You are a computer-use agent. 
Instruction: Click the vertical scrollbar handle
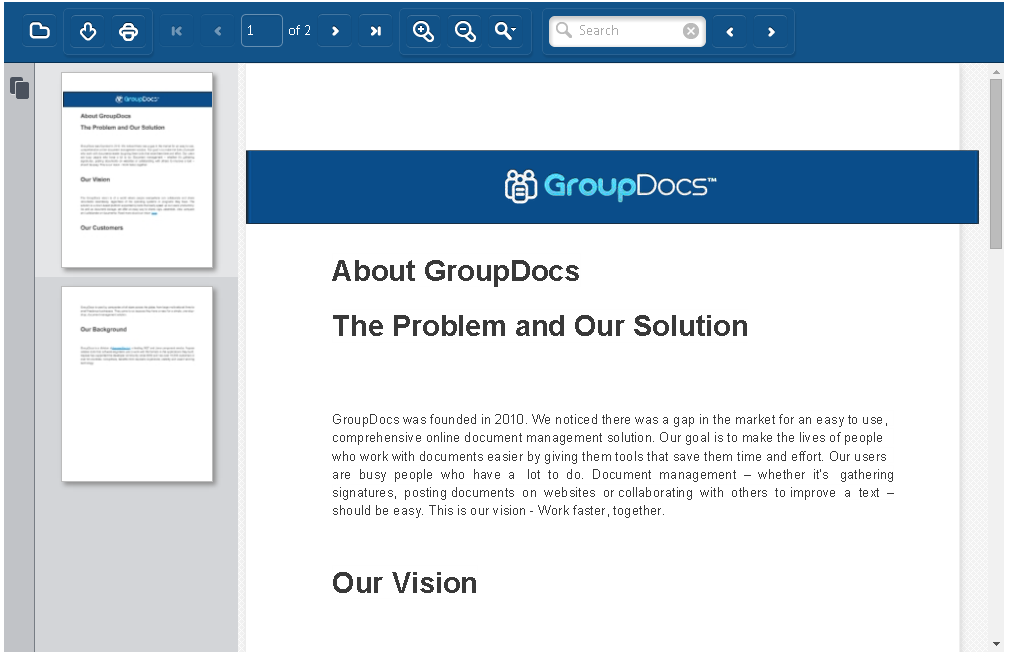tap(996, 163)
